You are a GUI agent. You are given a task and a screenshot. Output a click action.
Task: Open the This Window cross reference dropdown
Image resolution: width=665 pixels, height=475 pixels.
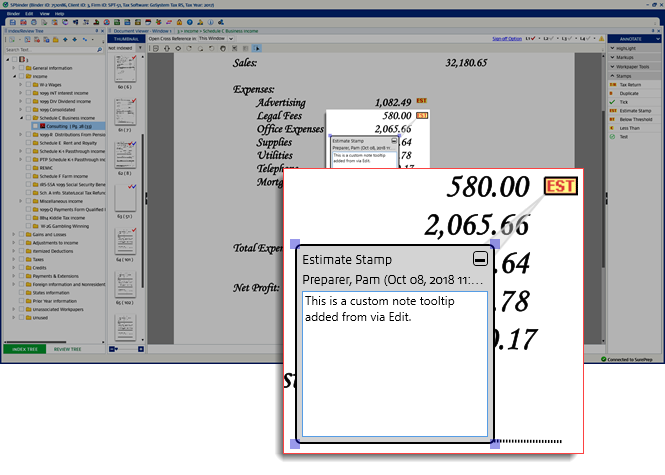pyautogui.click(x=231, y=39)
